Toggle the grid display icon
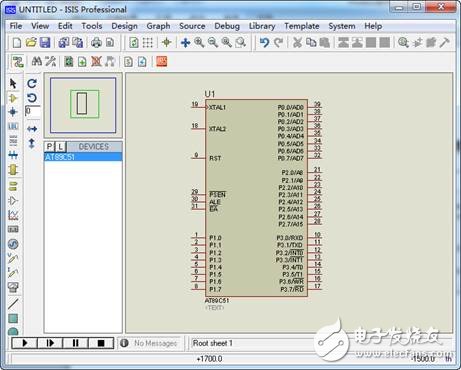 [x=148, y=42]
